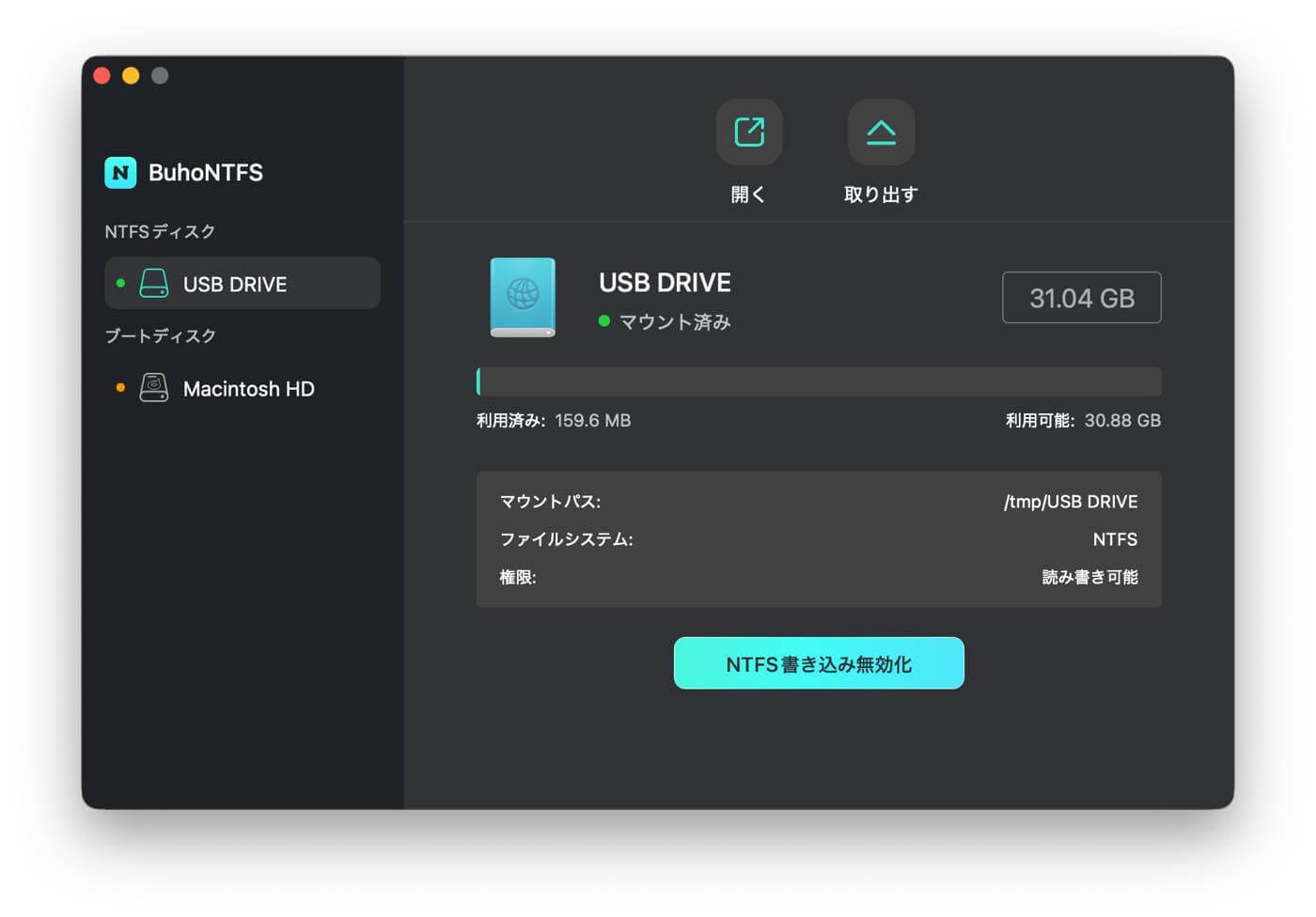Viewport: 1316px width, 917px height.
Task: Expand the ブートディスク section header
Action: coord(160,335)
